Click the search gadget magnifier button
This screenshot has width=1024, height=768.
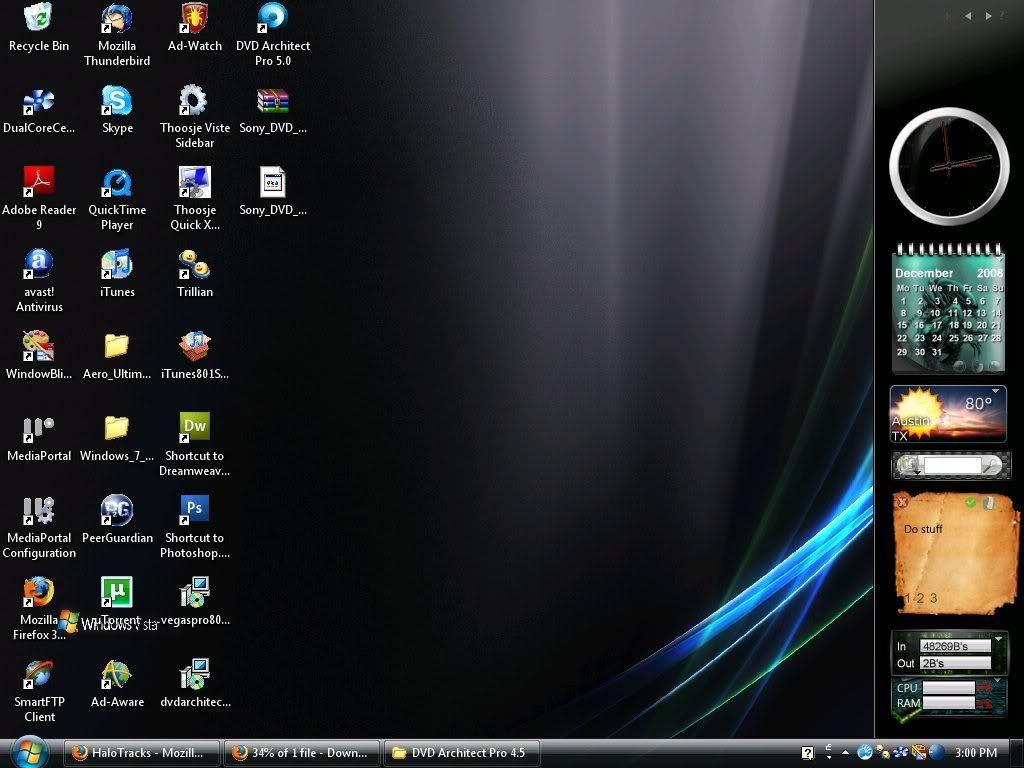tap(993, 465)
